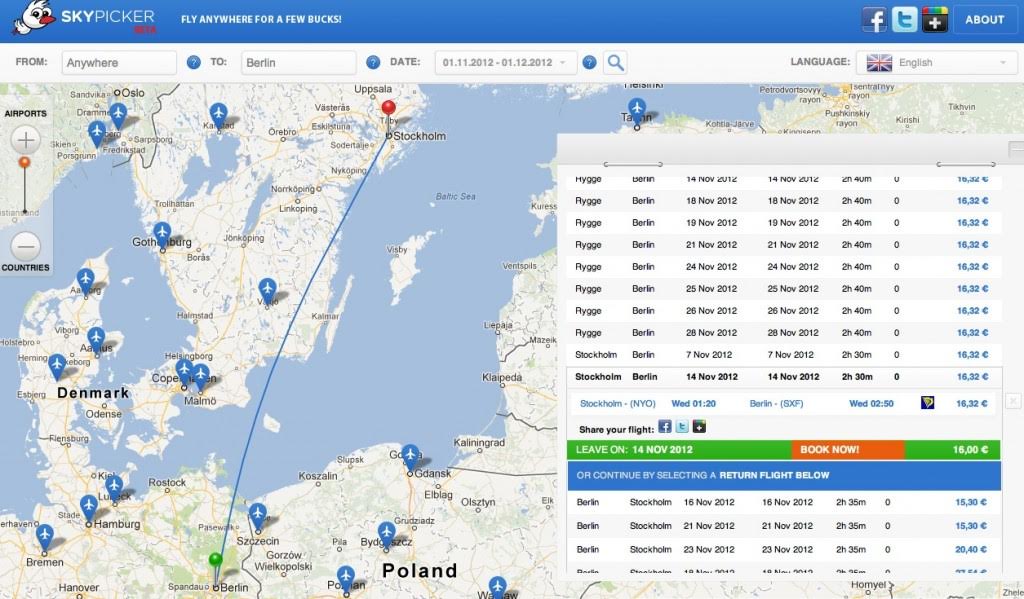Zoom out with the minus button
Image resolution: width=1024 pixels, height=599 pixels.
(25, 244)
